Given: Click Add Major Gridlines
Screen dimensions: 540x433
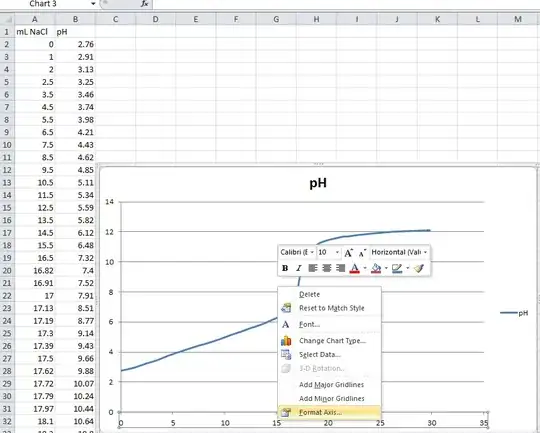Looking at the screenshot, I should (x=330, y=385).
